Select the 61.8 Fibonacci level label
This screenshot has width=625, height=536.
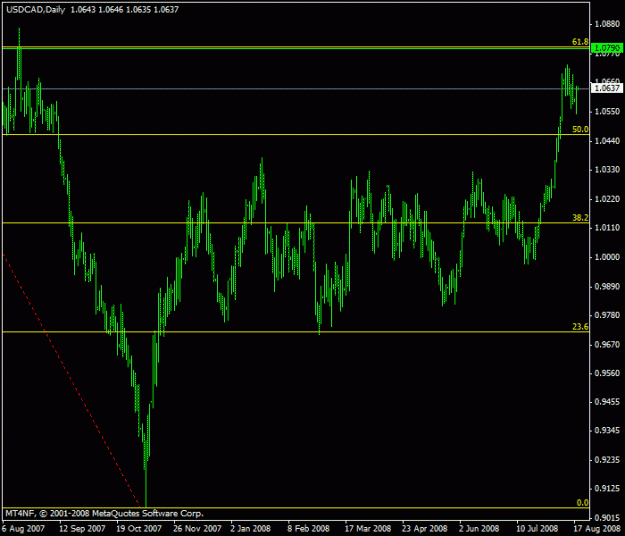[580, 41]
